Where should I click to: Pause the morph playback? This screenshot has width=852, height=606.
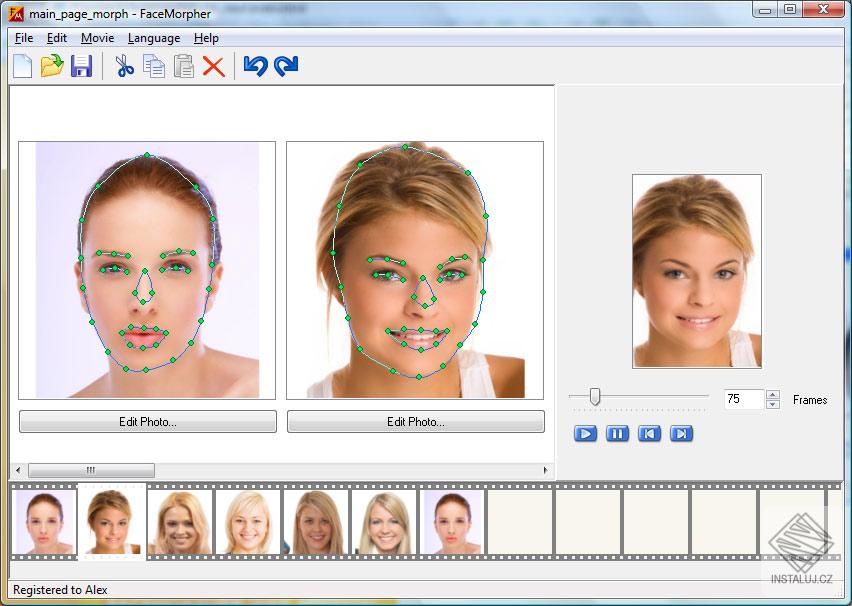click(x=617, y=433)
